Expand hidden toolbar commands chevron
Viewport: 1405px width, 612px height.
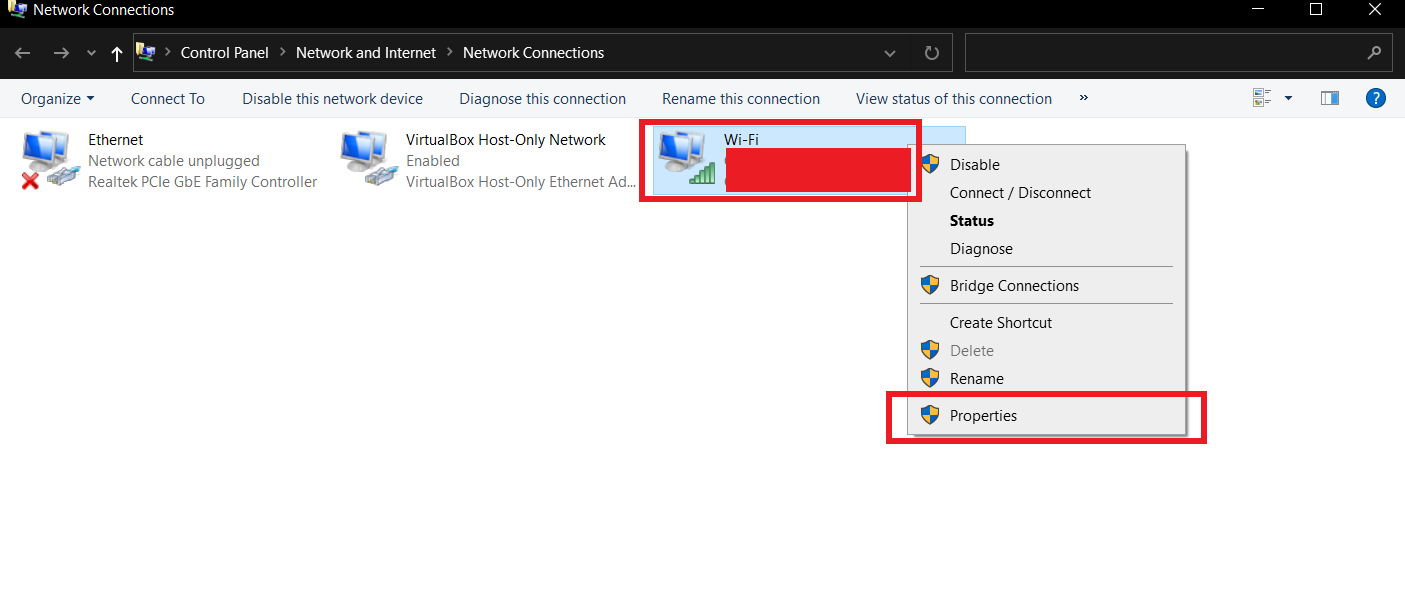[x=1084, y=98]
